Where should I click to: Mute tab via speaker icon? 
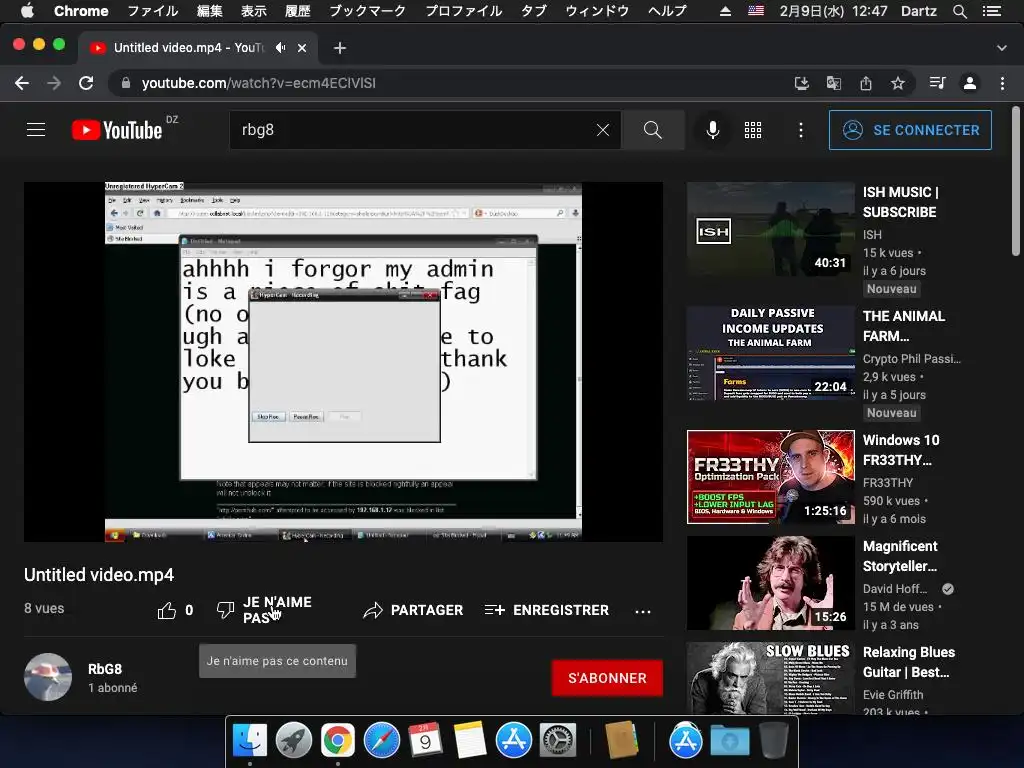pyautogui.click(x=281, y=48)
